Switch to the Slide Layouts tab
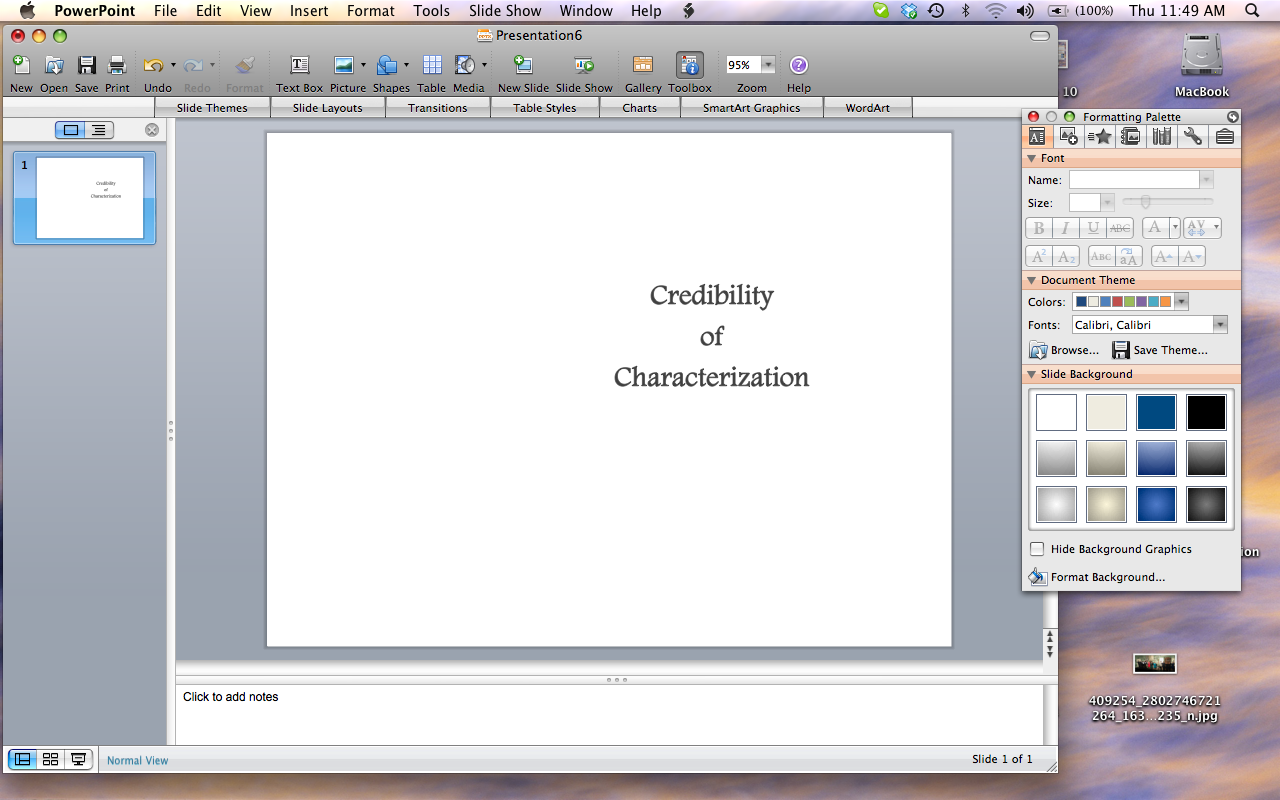Image resolution: width=1280 pixels, height=800 pixels. pos(328,108)
